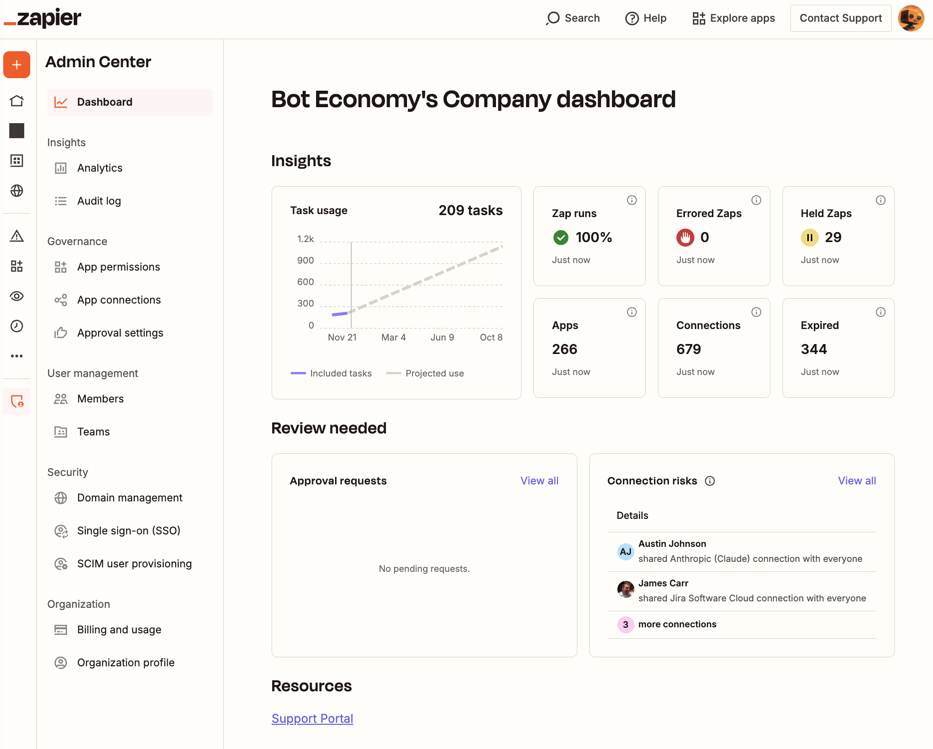Expand the Connection risks info tooltip
933x749 pixels.
tap(710, 481)
